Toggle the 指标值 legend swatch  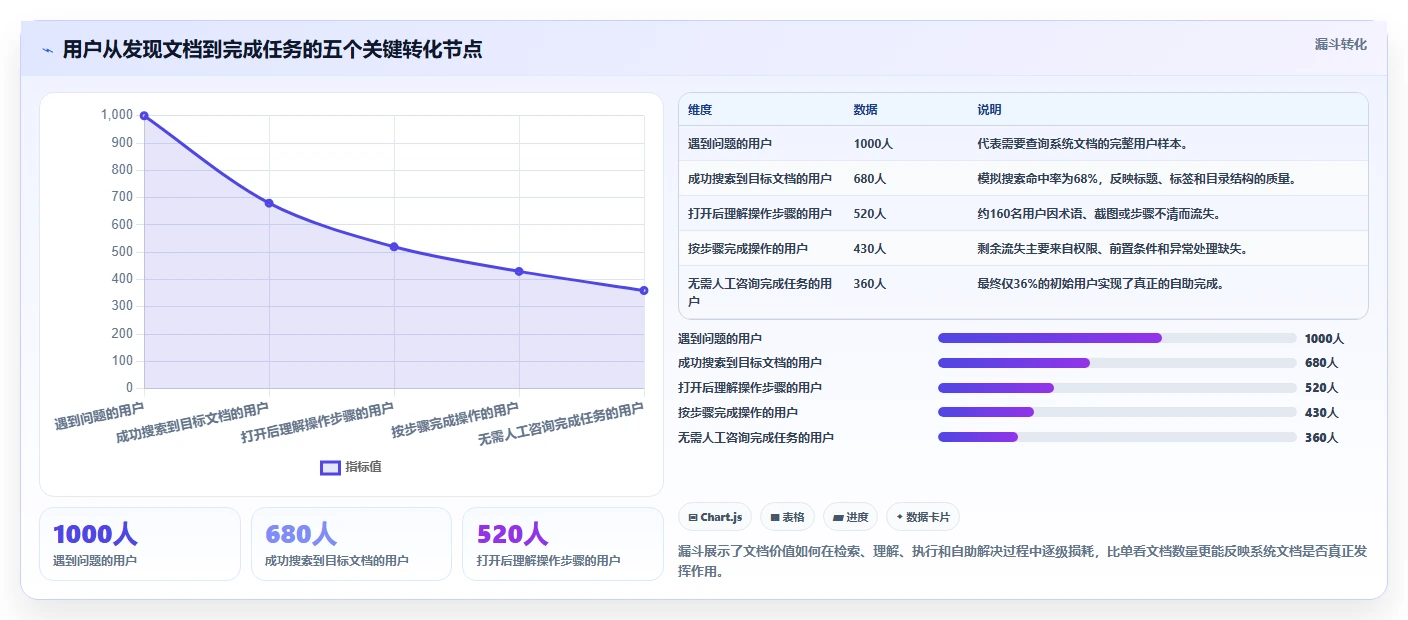pyautogui.click(x=330, y=467)
